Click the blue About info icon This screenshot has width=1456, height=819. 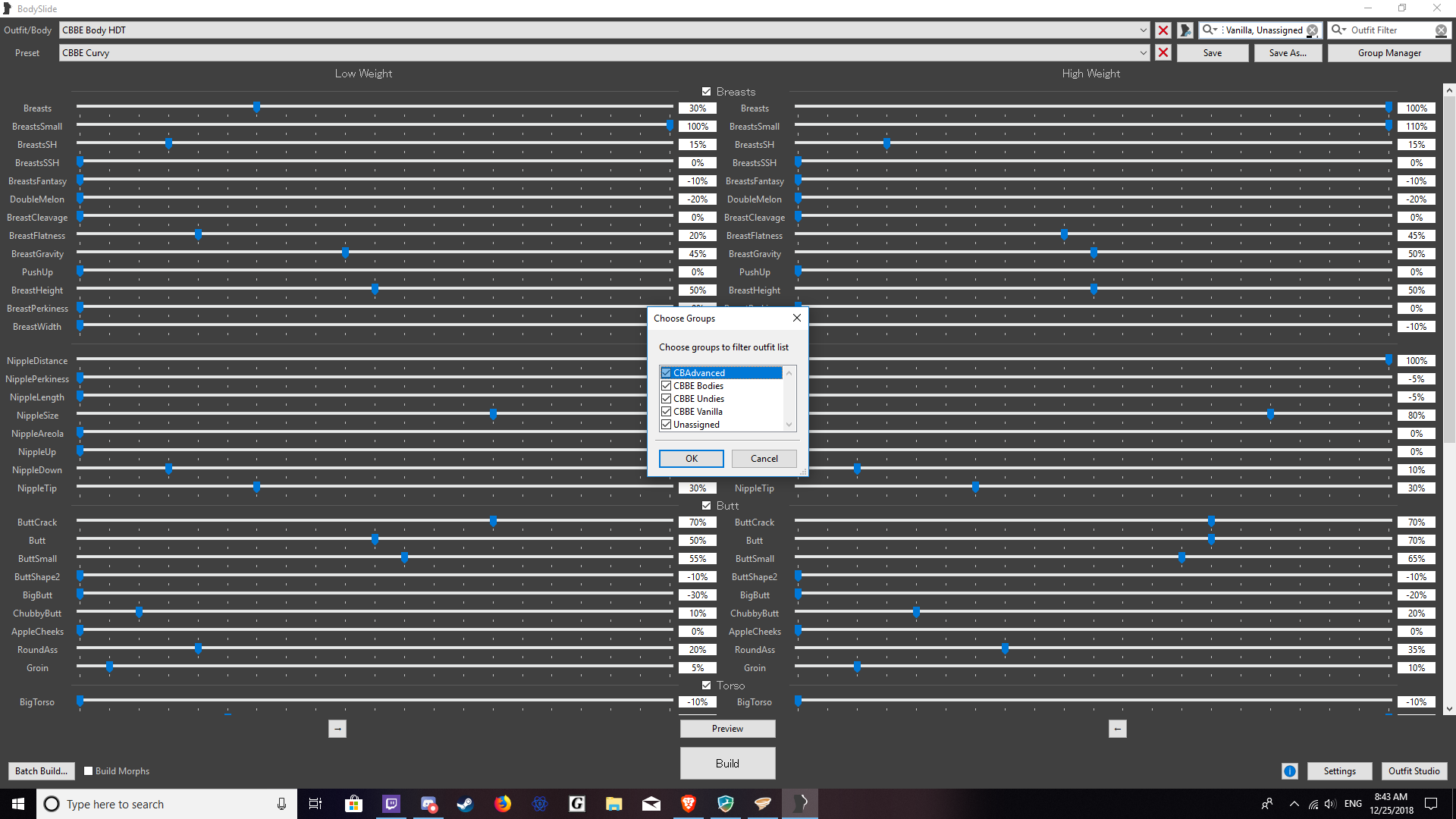point(1289,771)
